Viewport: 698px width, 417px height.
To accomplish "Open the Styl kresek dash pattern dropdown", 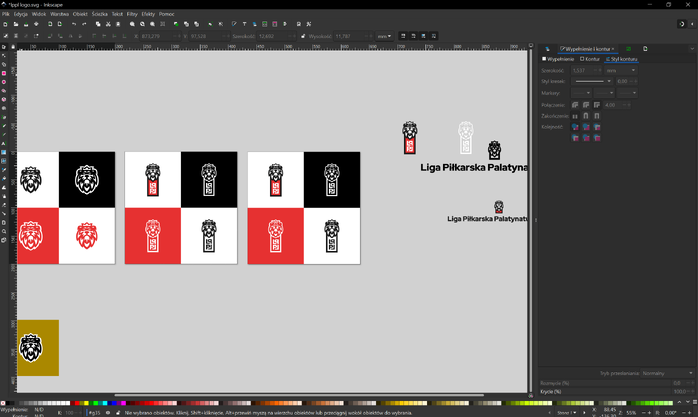I will (x=592, y=81).
